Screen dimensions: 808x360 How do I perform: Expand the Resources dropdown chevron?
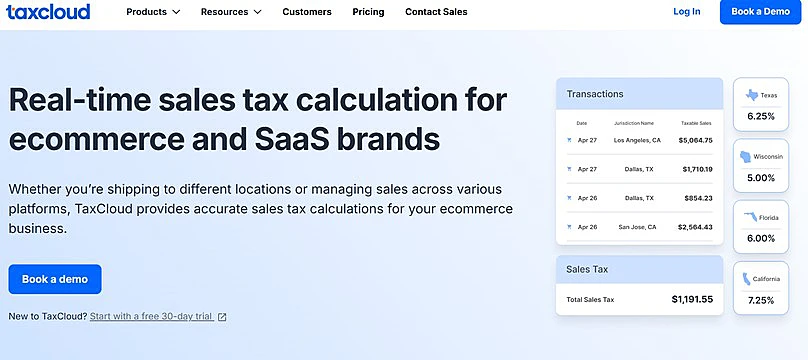(257, 12)
